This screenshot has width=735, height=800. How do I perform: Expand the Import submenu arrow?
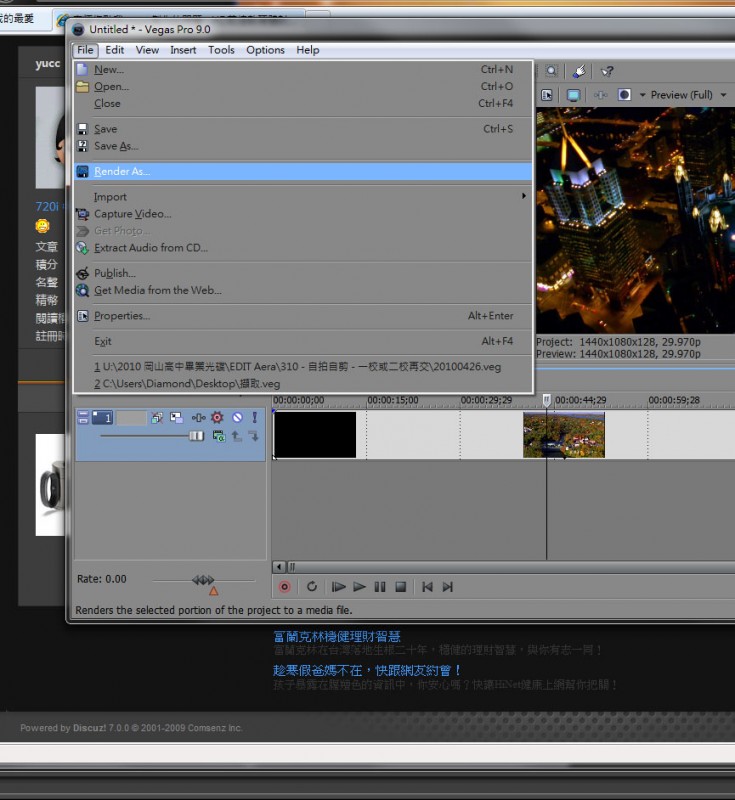(x=523, y=197)
